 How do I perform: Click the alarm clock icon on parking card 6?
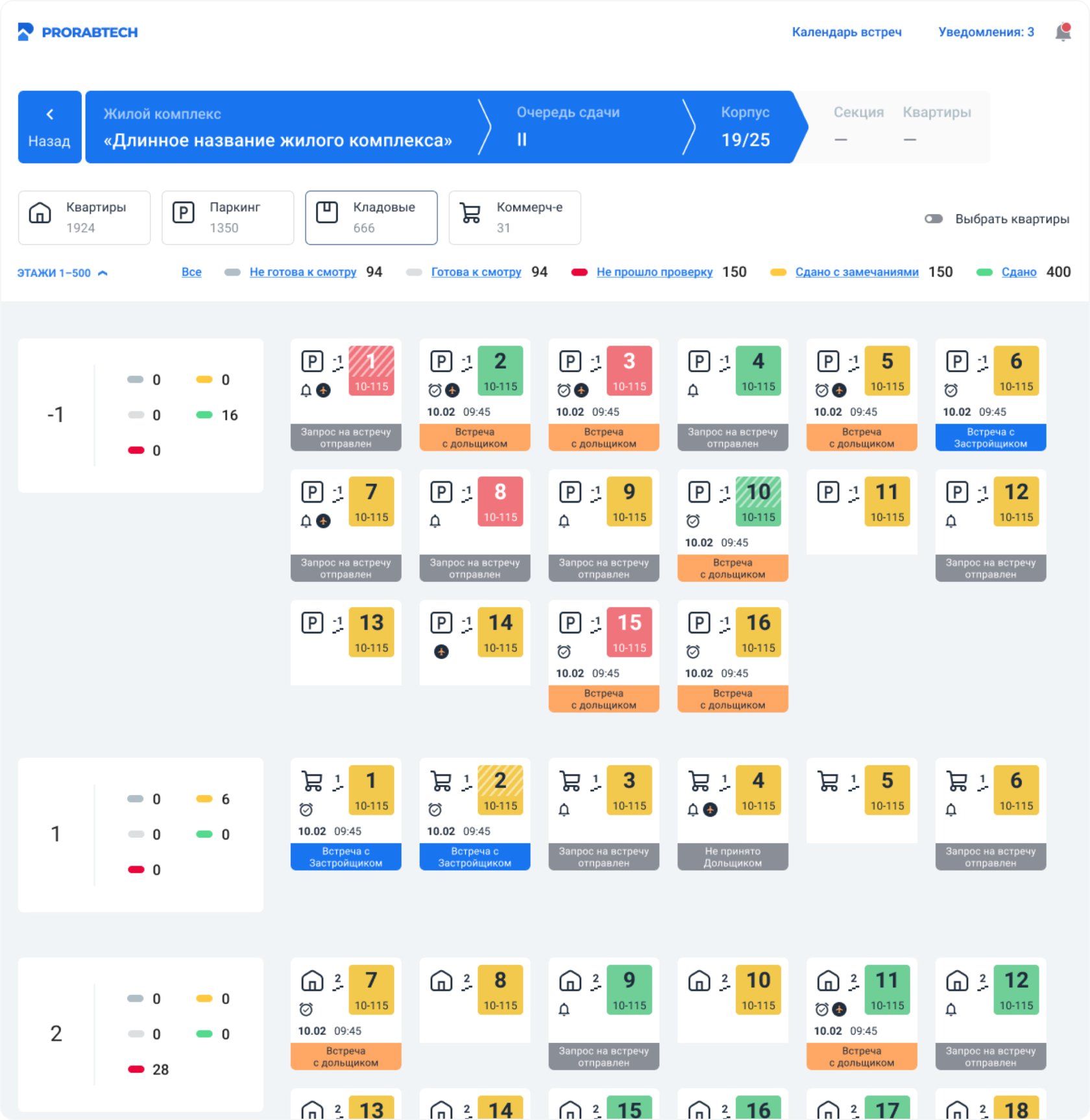[951, 390]
